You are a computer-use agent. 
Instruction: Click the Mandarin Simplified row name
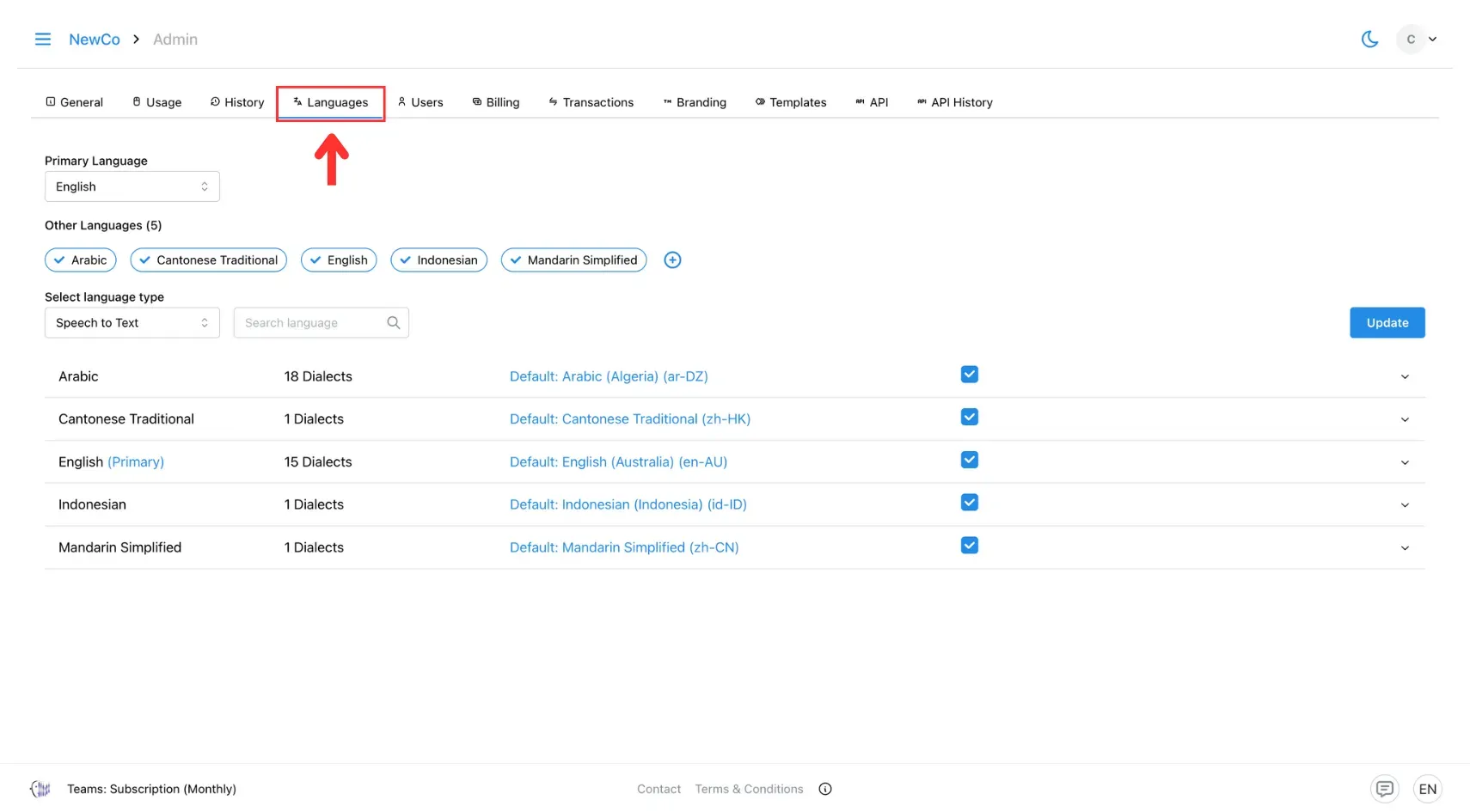pos(119,547)
